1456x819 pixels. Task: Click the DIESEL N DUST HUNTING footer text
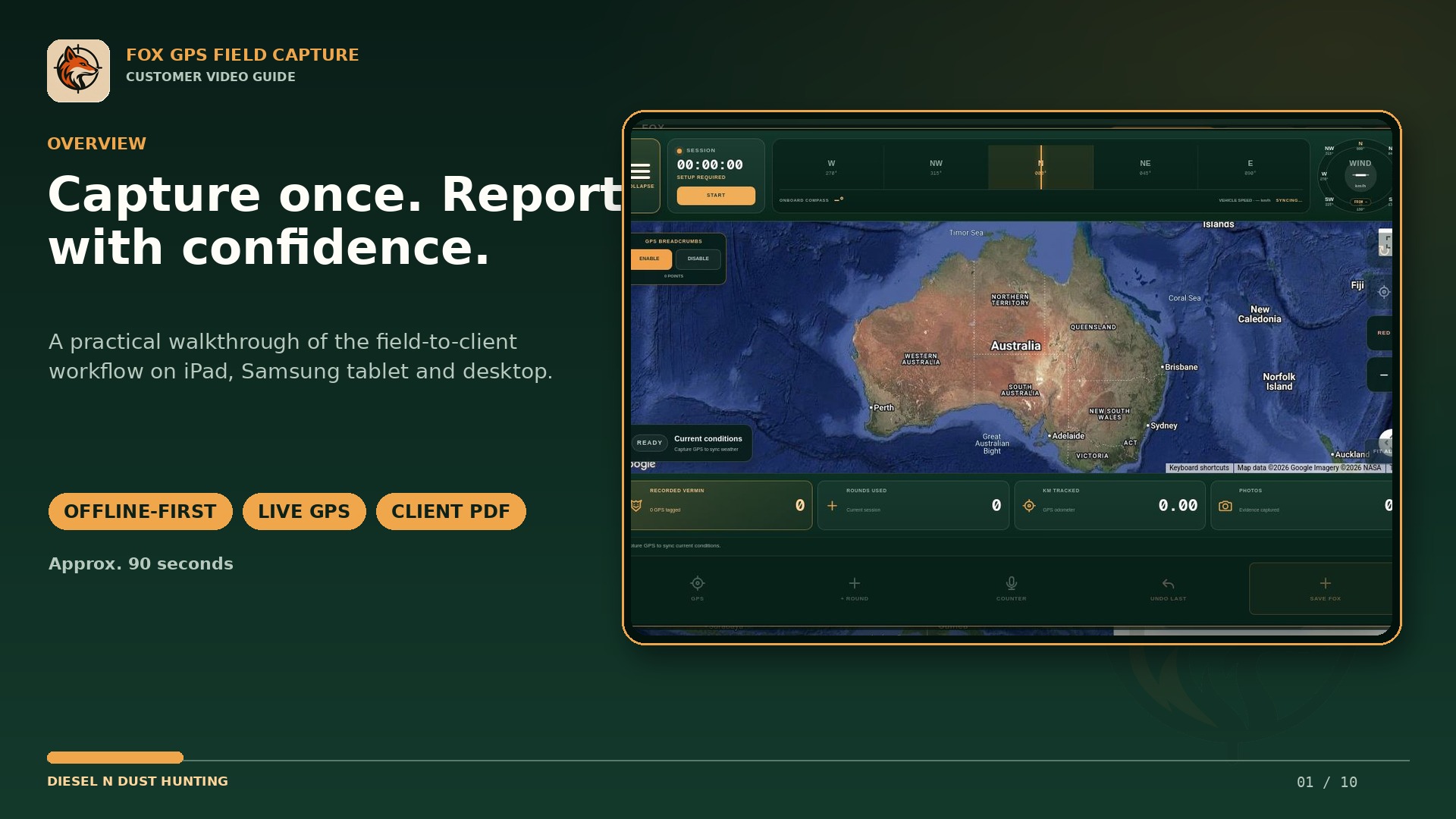coord(137,781)
